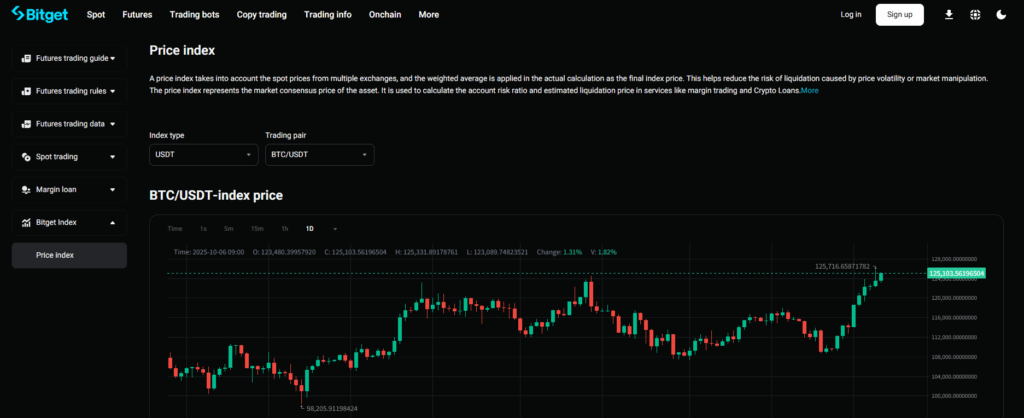Viewport: 1024px width, 418px height.
Task: Toggle the dark mode moon icon
Action: click(1002, 15)
